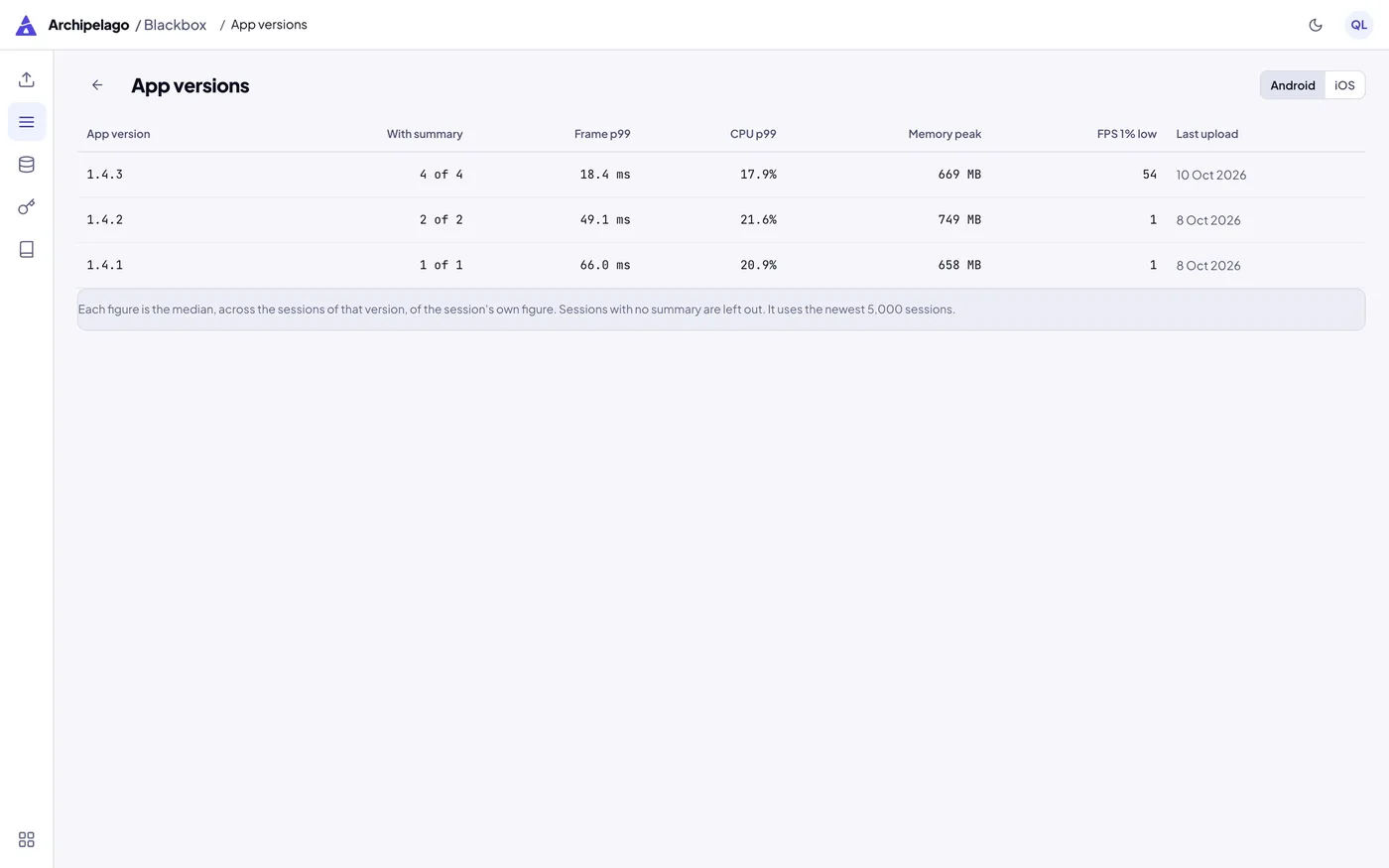Click App versions in the breadcrumb
Viewport: 1389px width, 868px height.
(269, 25)
